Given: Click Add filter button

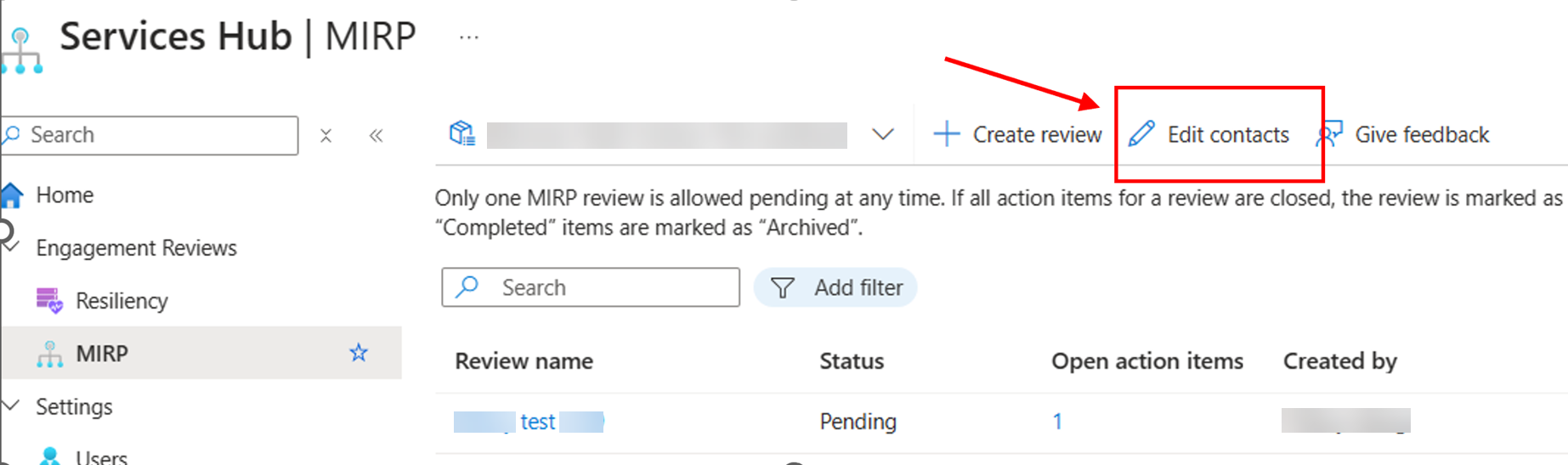Looking at the screenshot, I should (835, 287).
